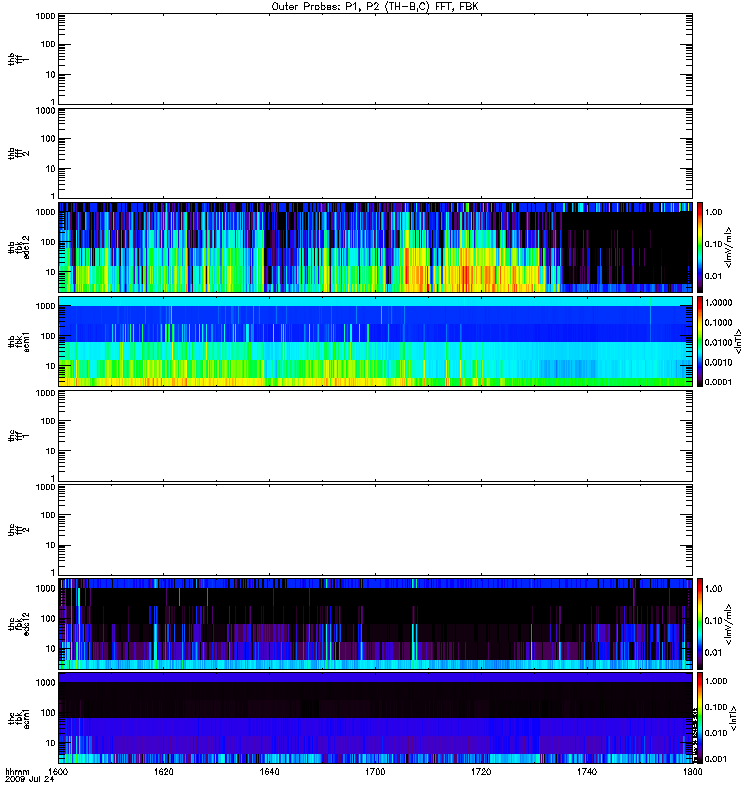The width and height of the screenshot is (750, 800).
Task: Click the thc edc12 mV/m color bar
Action: [700, 624]
